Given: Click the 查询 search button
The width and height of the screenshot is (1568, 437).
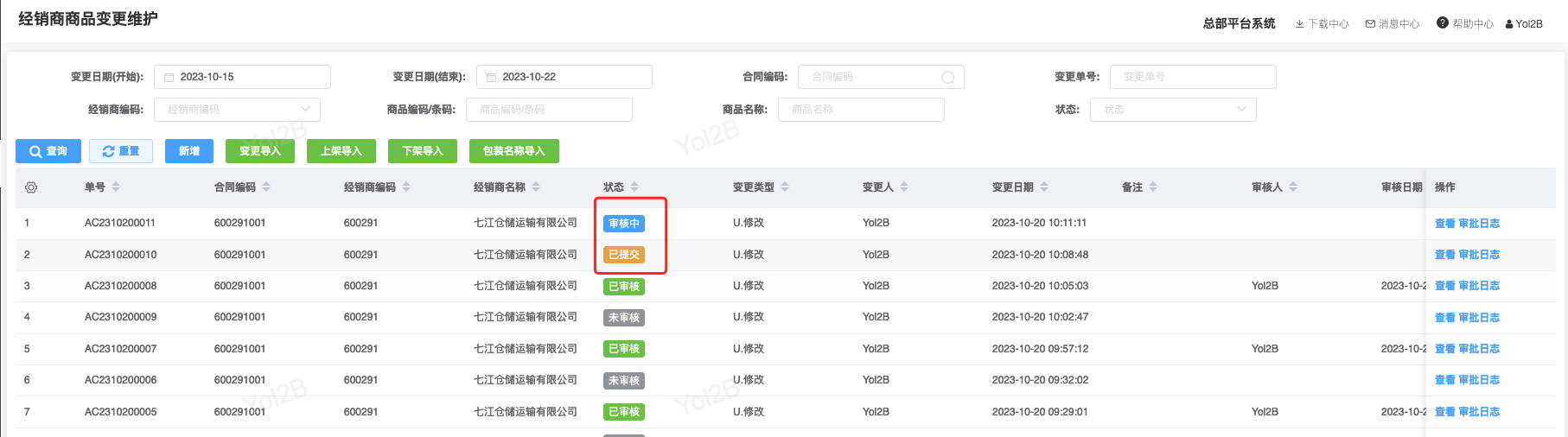Looking at the screenshot, I should (x=48, y=151).
